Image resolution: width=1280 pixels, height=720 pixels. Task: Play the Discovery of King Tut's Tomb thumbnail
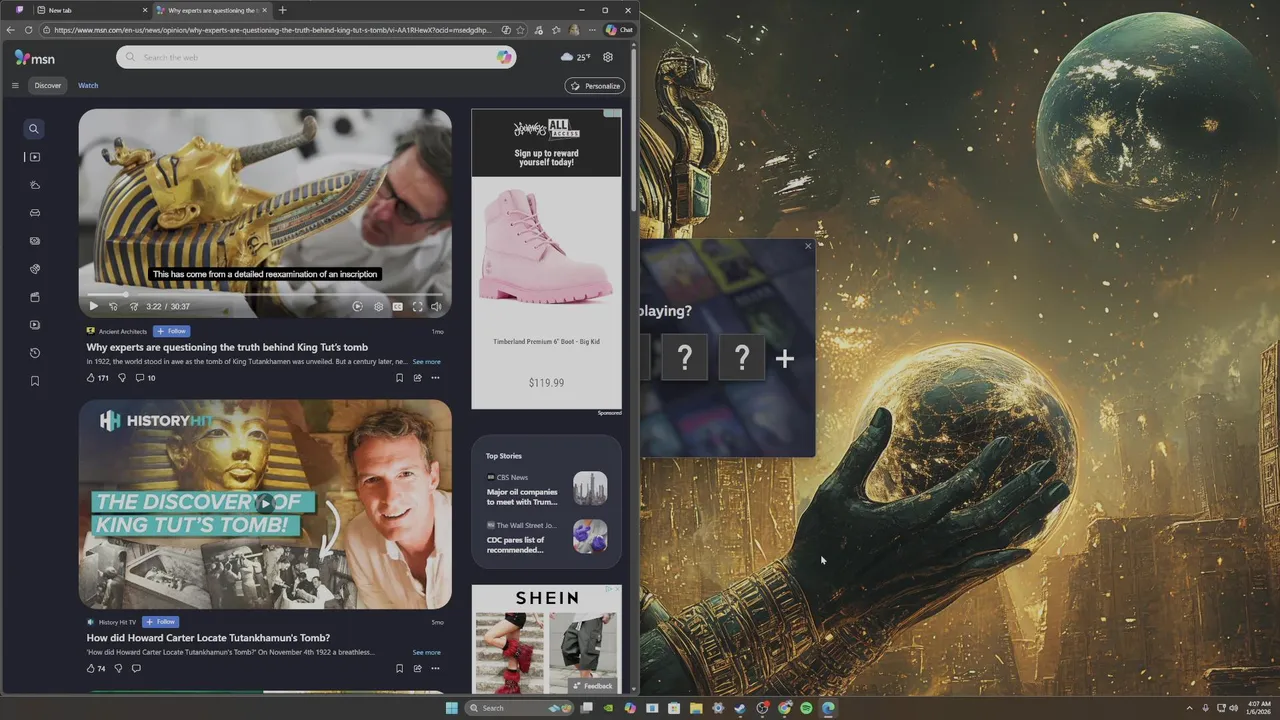(x=265, y=503)
